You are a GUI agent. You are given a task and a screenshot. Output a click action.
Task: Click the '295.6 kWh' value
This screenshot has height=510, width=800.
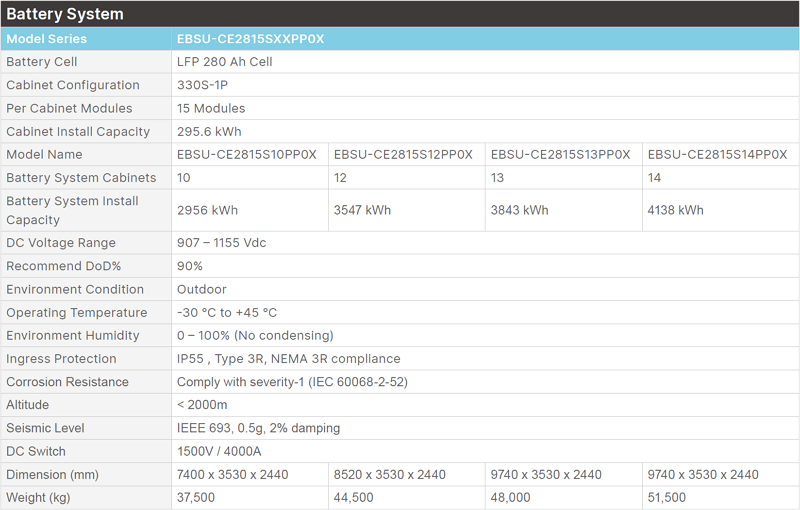tap(209, 132)
